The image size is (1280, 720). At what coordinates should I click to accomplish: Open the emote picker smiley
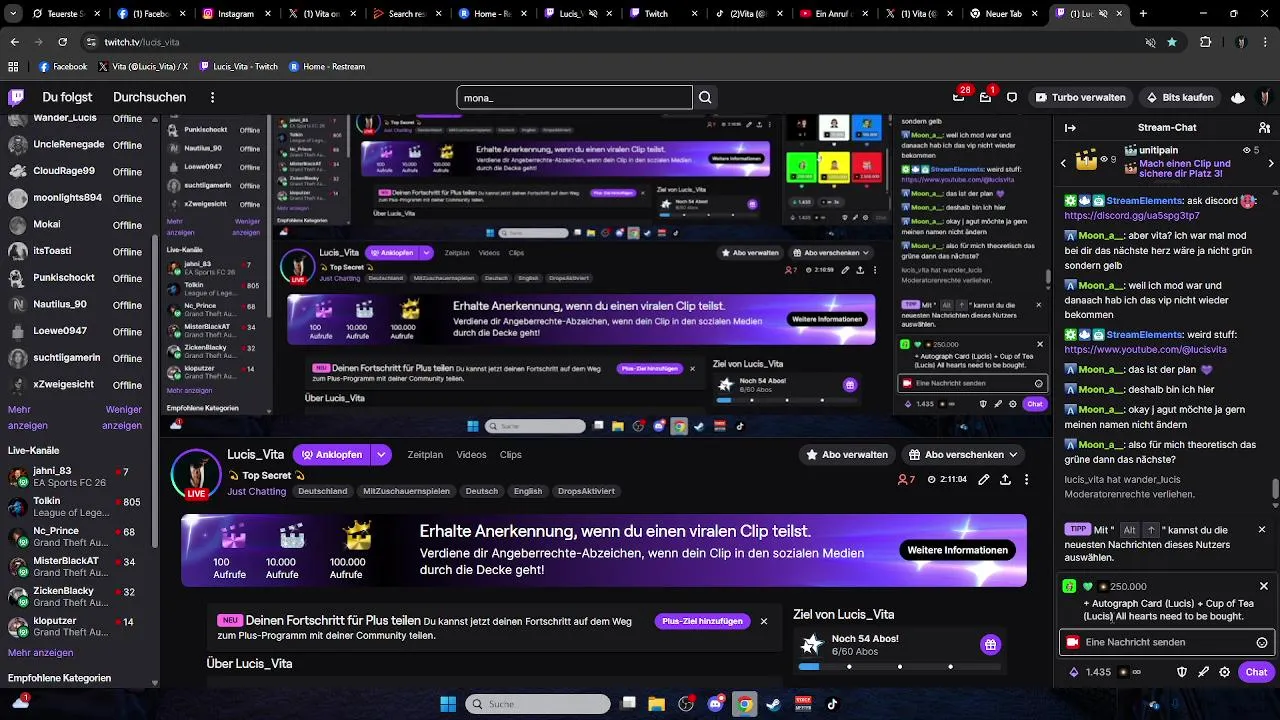(x=1262, y=642)
